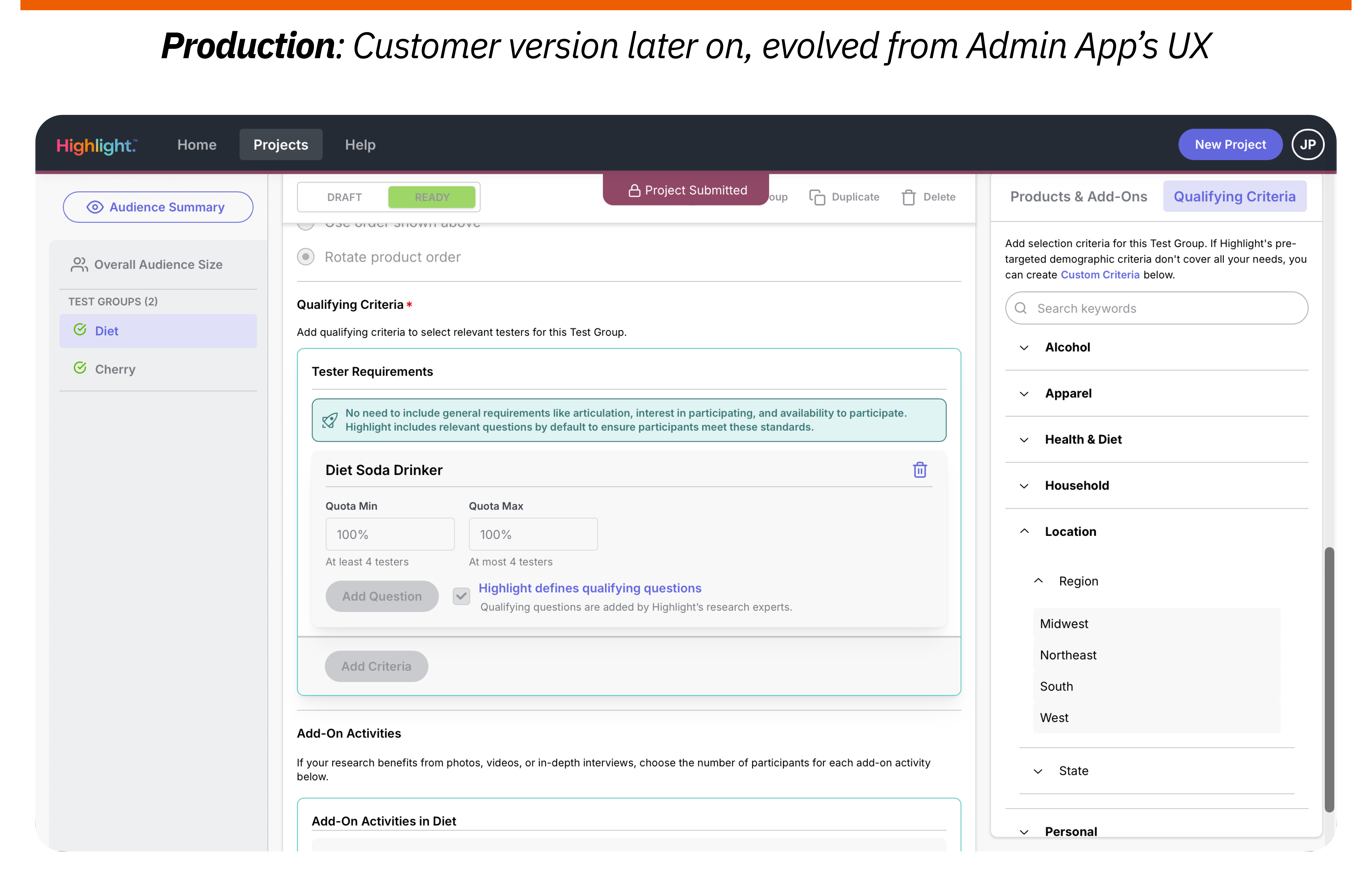Viewport: 1372px width, 895px height.
Task: Click the green check icon next to Diet
Action: click(80, 330)
